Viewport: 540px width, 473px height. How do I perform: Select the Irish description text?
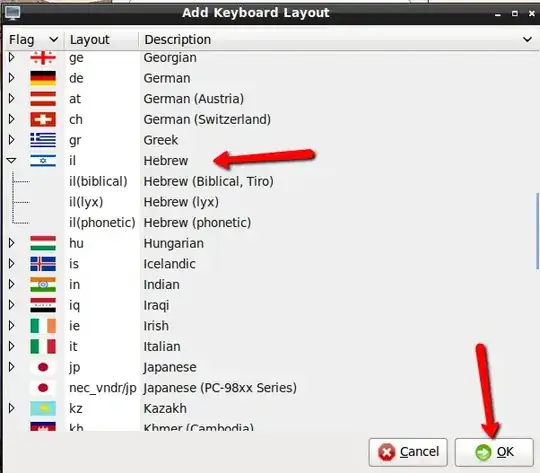click(x=156, y=326)
